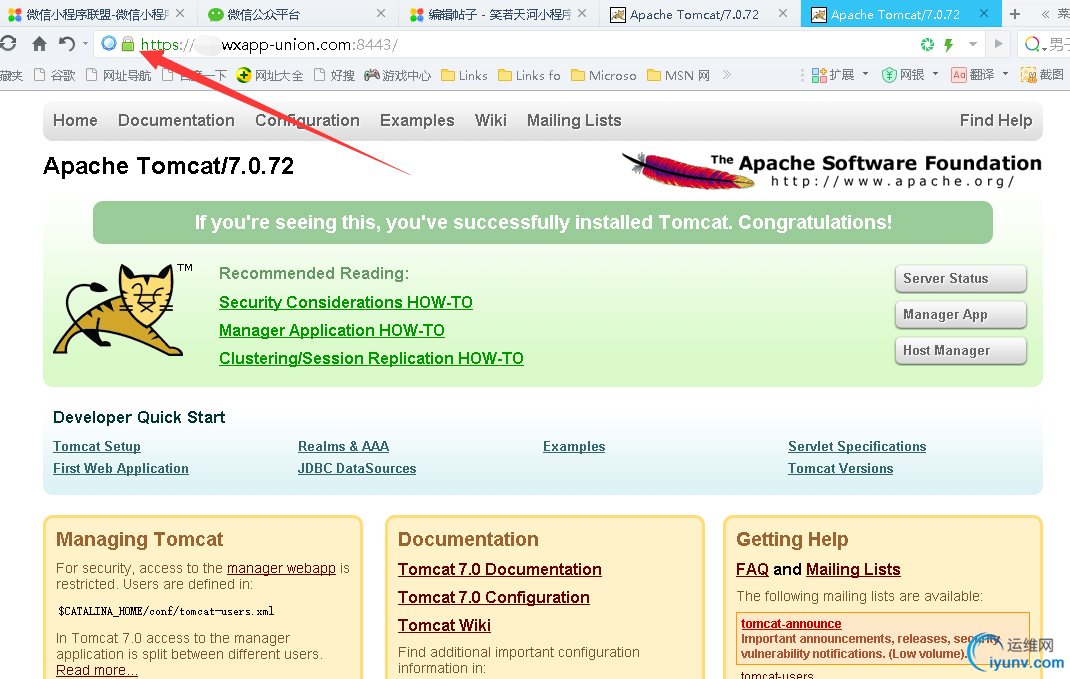Go to the browser home page icon
Image resolution: width=1070 pixels, height=679 pixels.
coord(40,44)
